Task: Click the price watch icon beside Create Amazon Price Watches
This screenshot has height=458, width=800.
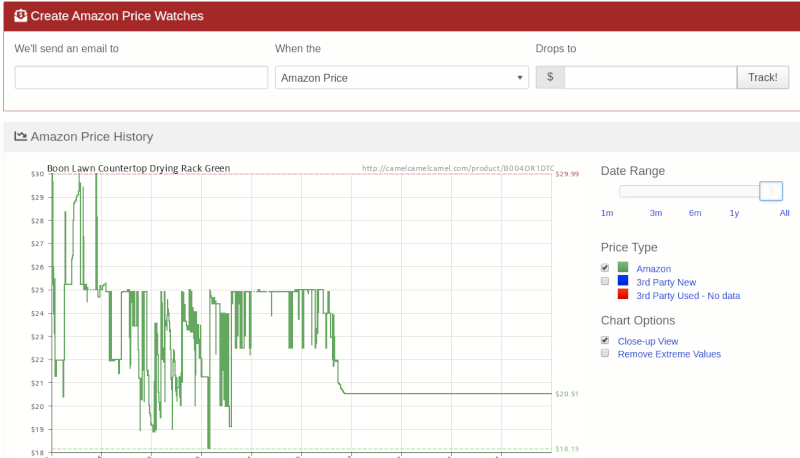Action: [20, 16]
